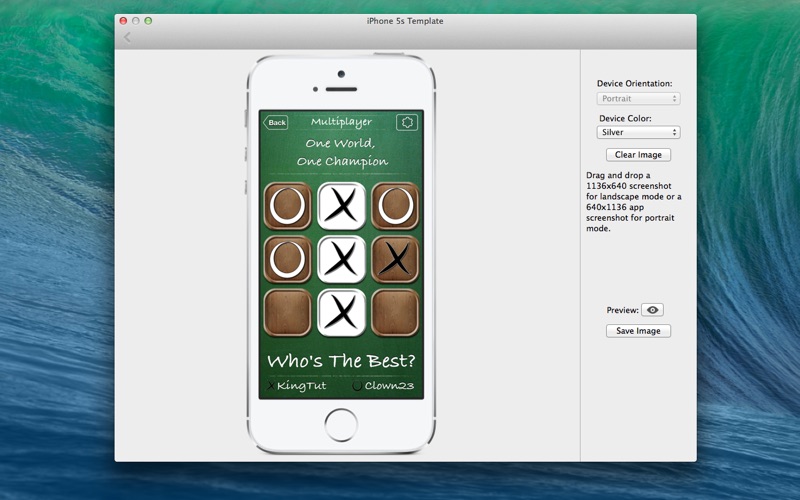The width and height of the screenshot is (800, 500).
Task: Click the "One Champion" chalk text
Action: (342, 162)
